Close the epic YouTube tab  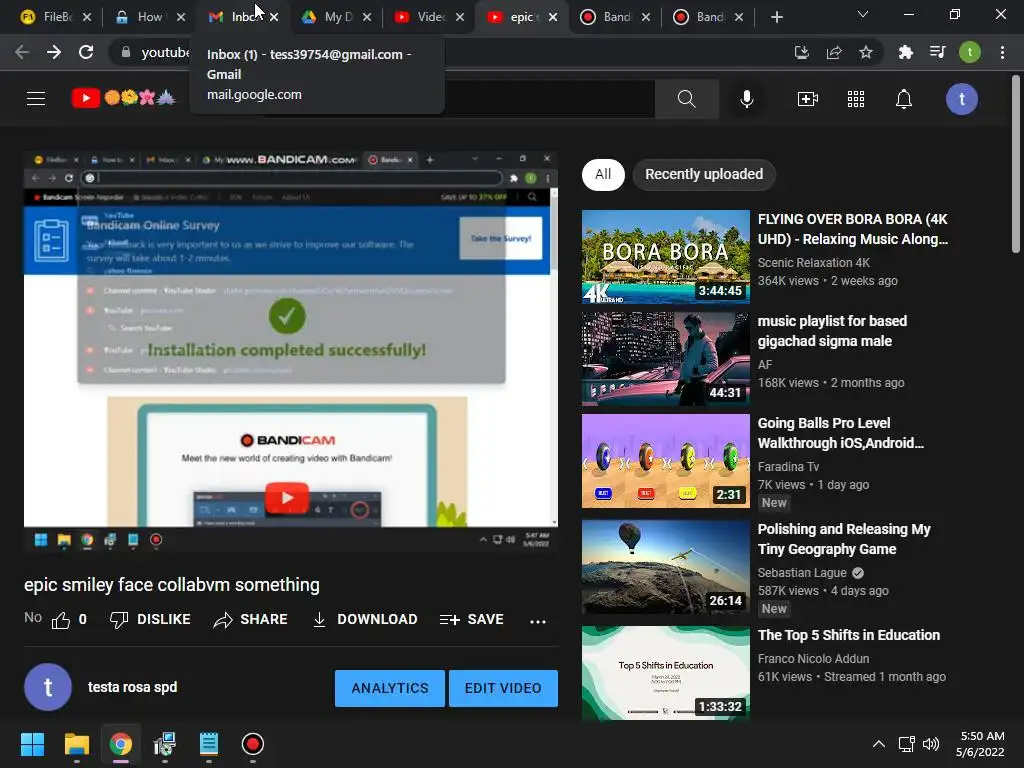[553, 17]
